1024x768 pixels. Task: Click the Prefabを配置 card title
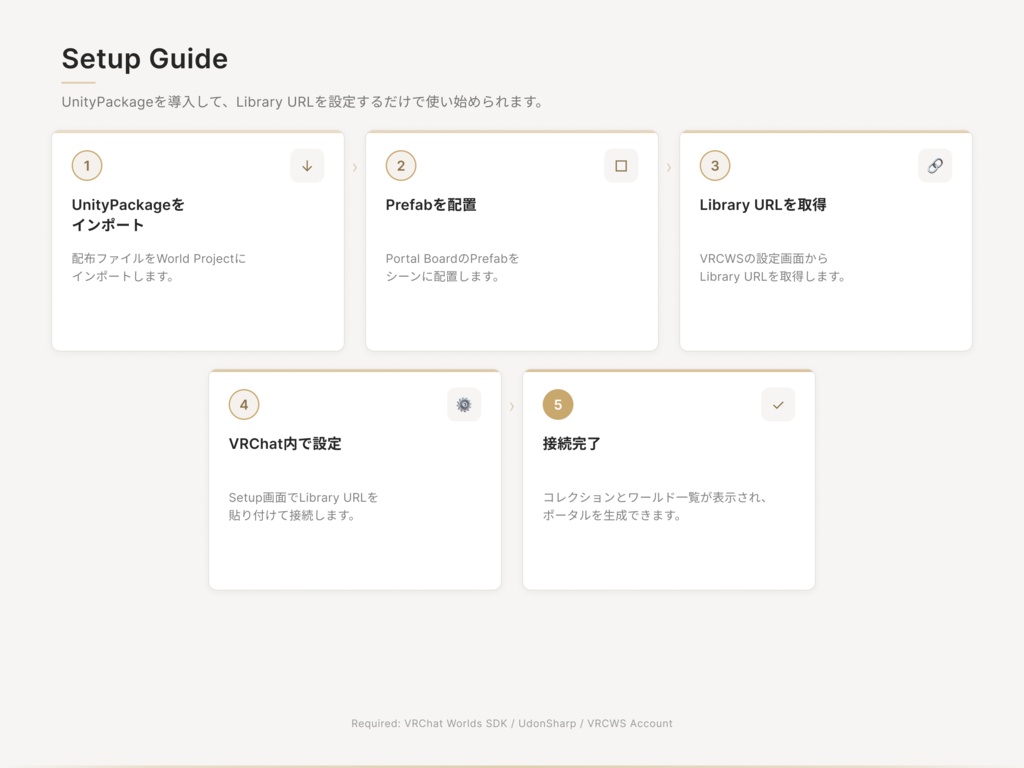pyautogui.click(x=431, y=205)
